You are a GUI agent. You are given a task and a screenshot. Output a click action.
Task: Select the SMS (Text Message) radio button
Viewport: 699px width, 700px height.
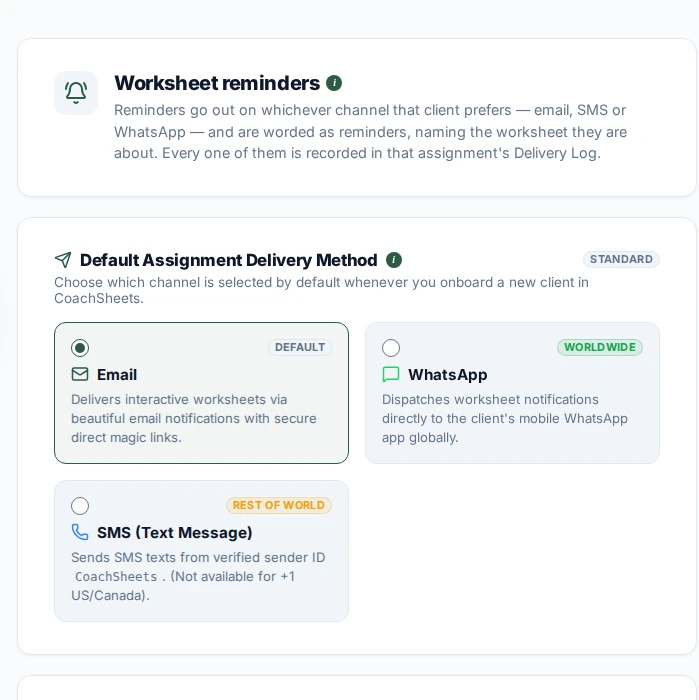pos(80,506)
